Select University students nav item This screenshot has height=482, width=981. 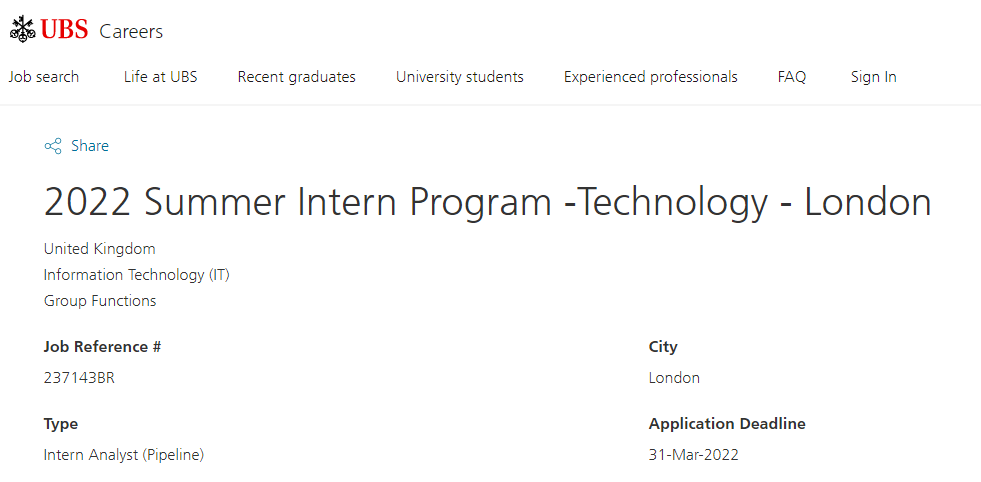pos(460,77)
